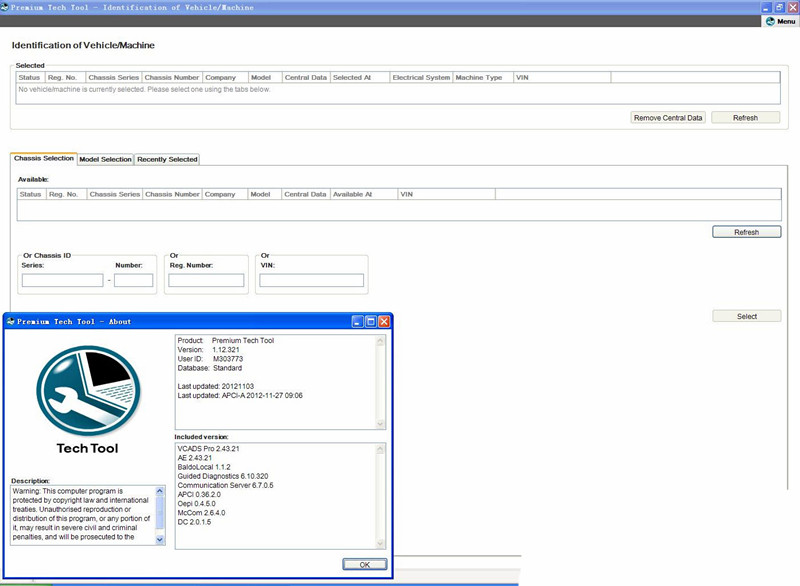
Task: Sort Available table by Company column
Action: pyautogui.click(x=225, y=194)
